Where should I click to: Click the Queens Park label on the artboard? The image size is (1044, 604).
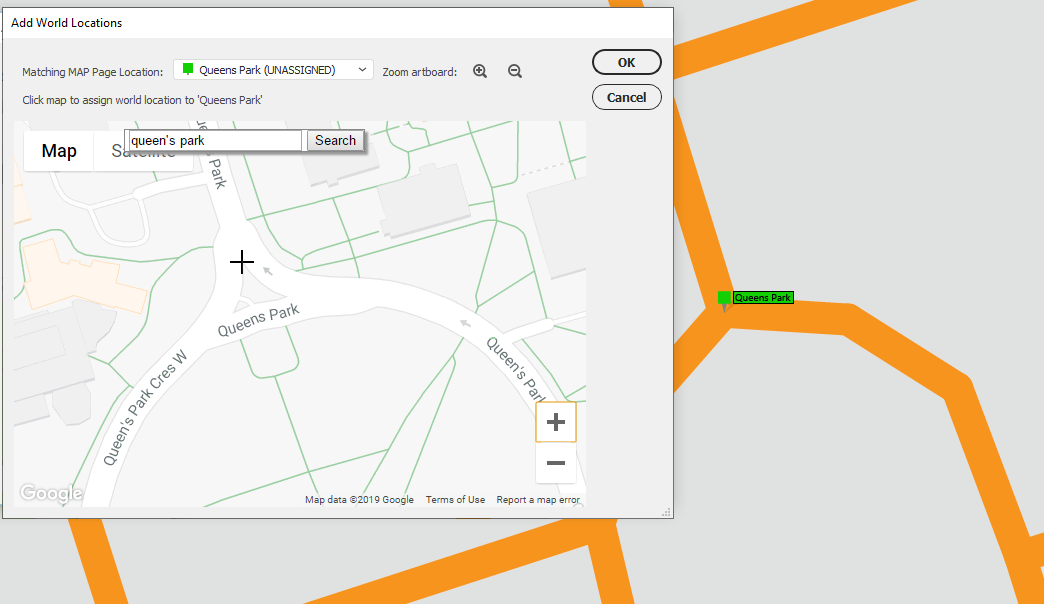[x=763, y=298]
